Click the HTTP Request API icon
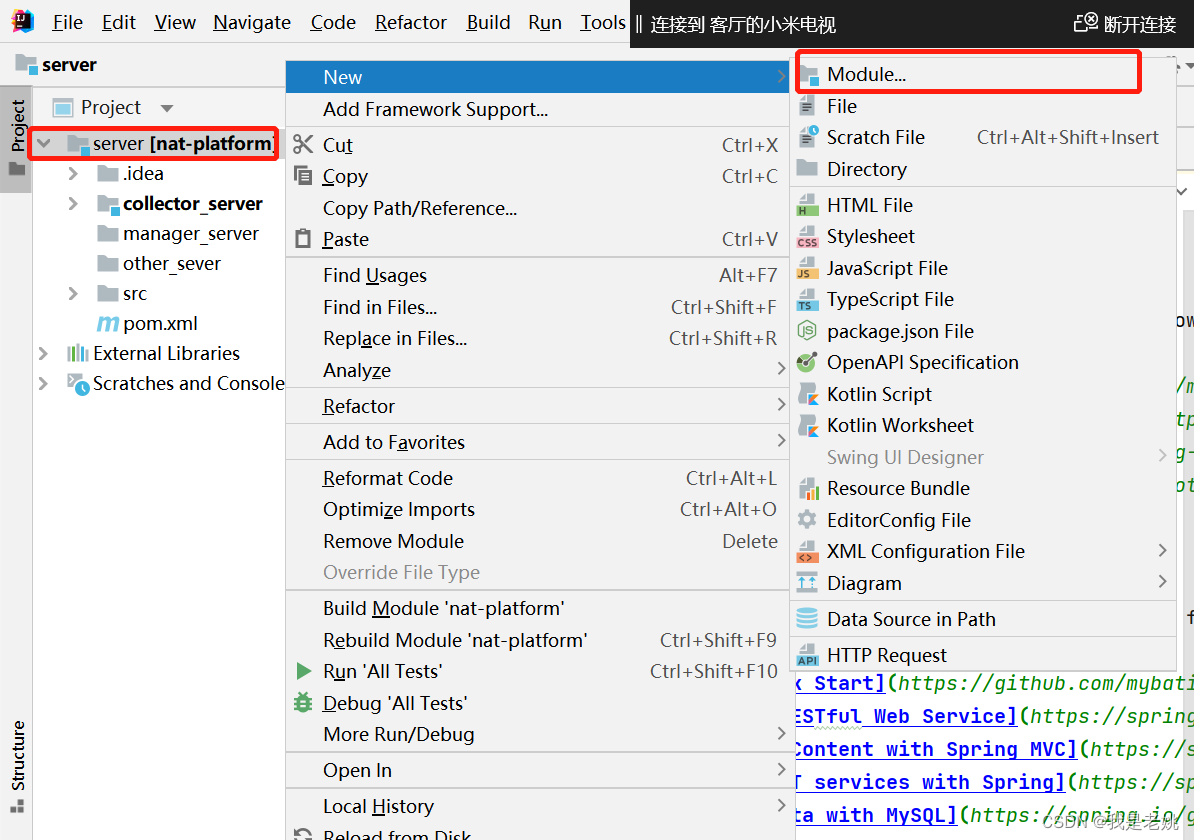 point(807,655)
